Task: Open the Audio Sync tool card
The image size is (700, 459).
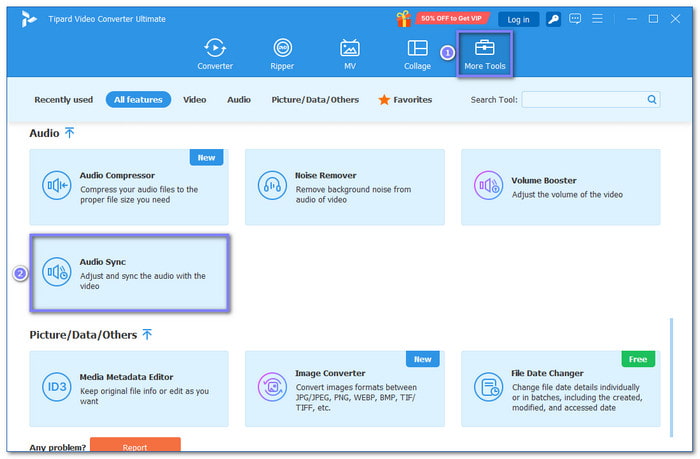Action: click(x=129, y=272)
